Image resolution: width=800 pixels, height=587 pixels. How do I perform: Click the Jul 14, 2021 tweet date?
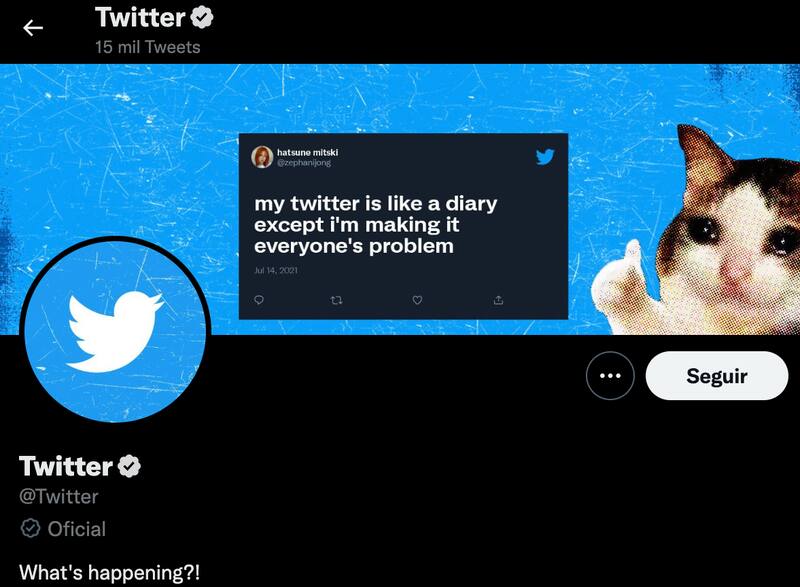276,270
